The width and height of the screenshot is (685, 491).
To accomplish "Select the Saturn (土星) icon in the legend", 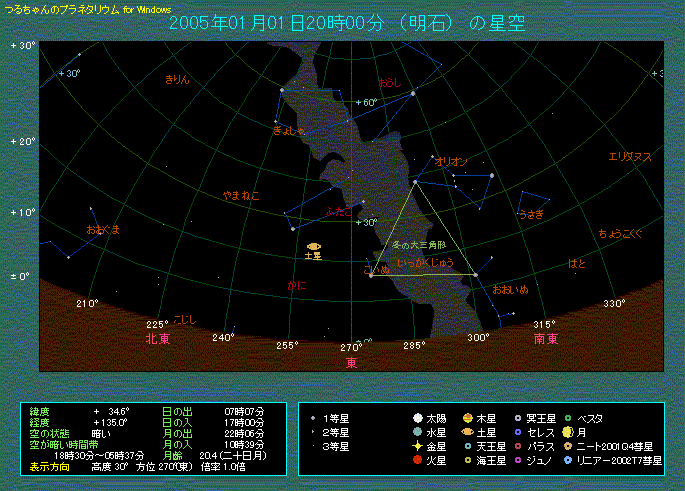I will [468, 432].
